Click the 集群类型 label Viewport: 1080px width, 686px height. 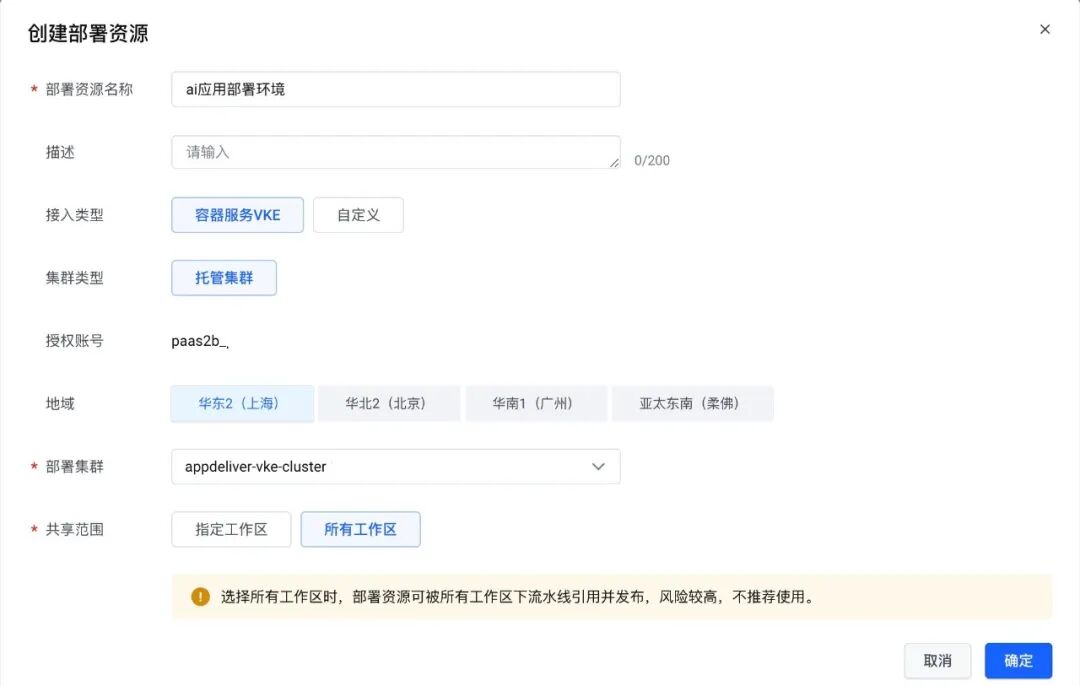click(x=74, y=278)
